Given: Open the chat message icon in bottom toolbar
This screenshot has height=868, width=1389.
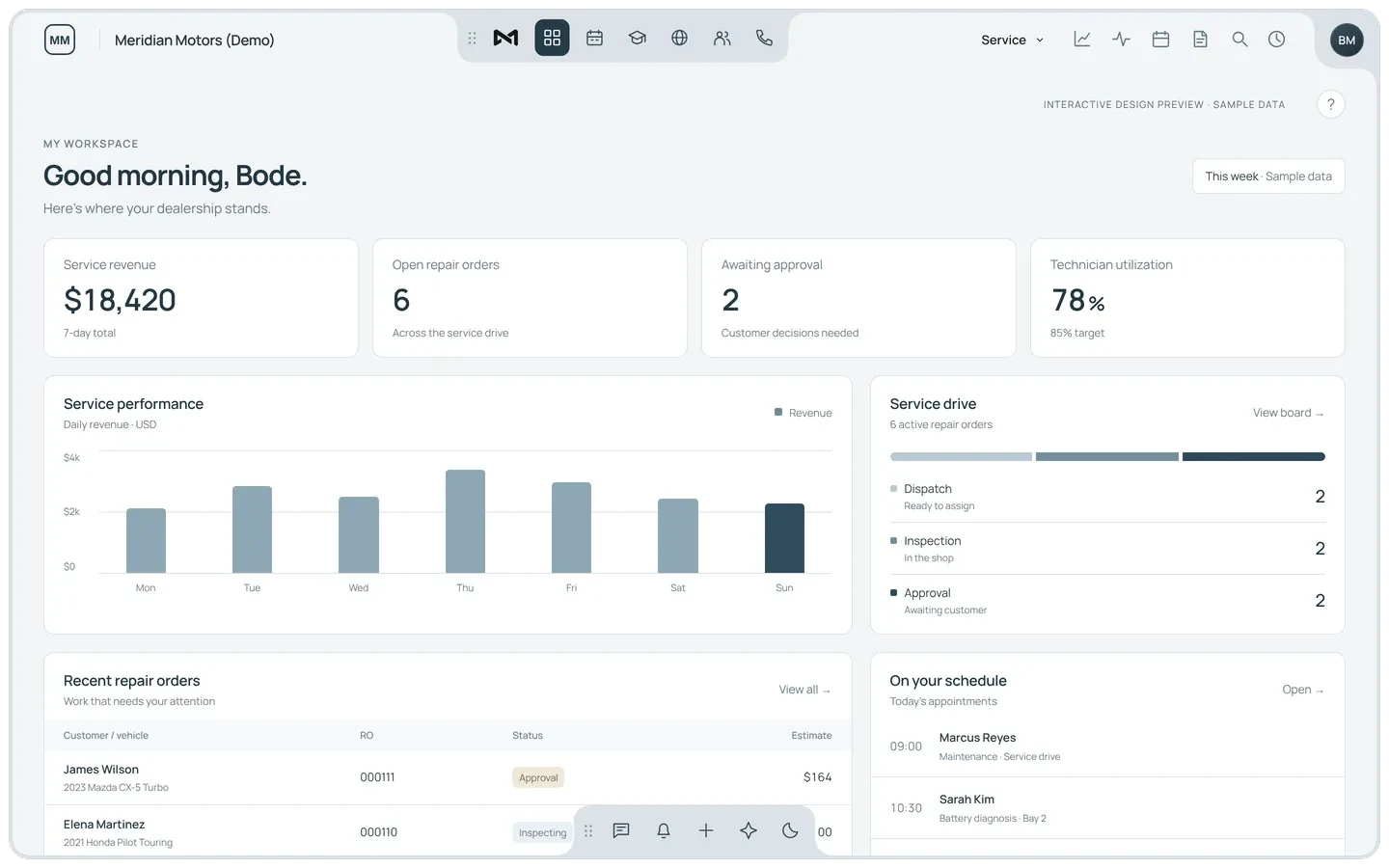Looking at the screenshot, I should [621, 830].
